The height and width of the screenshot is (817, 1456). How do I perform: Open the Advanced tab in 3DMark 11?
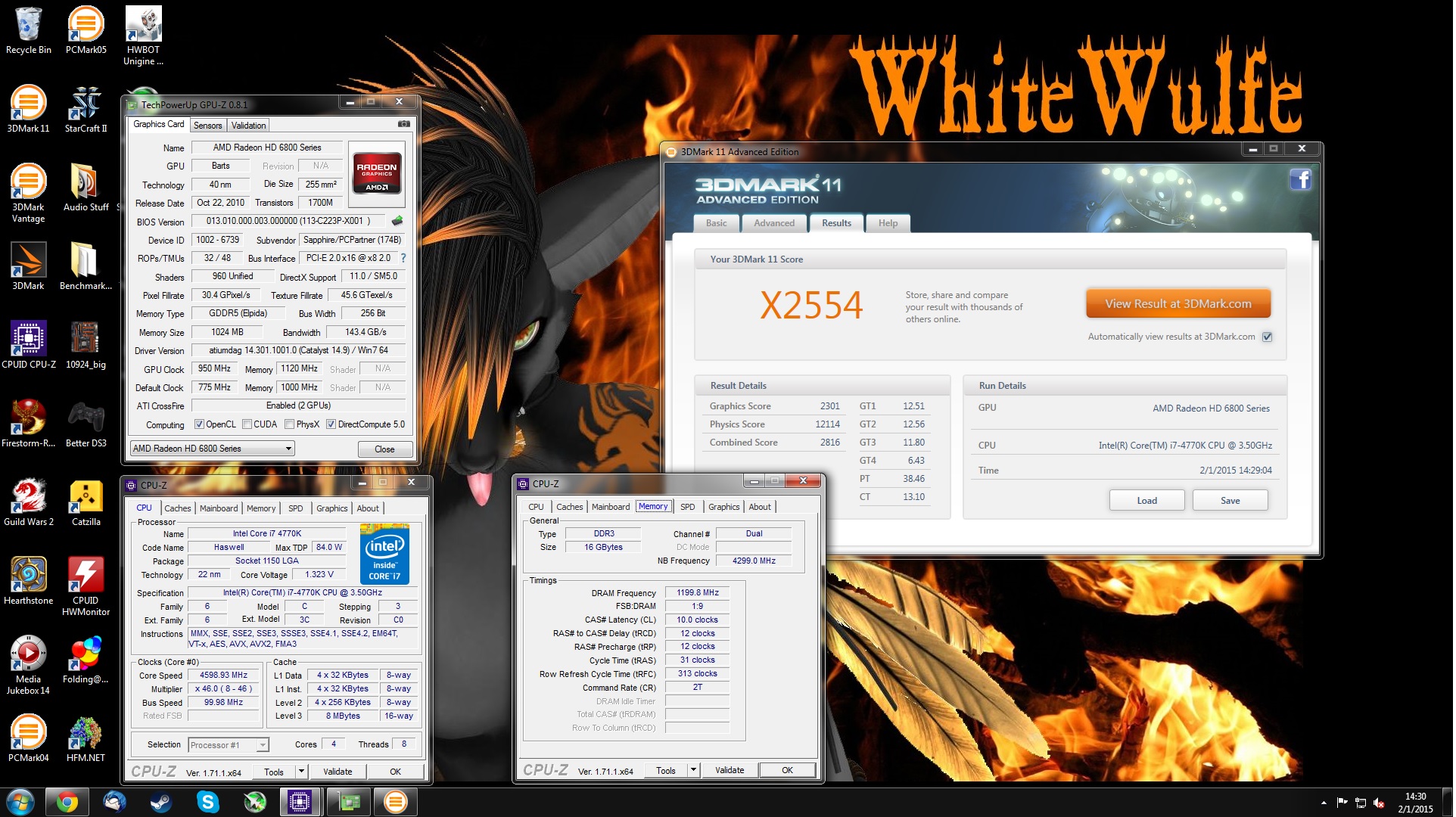click(776, 223)
